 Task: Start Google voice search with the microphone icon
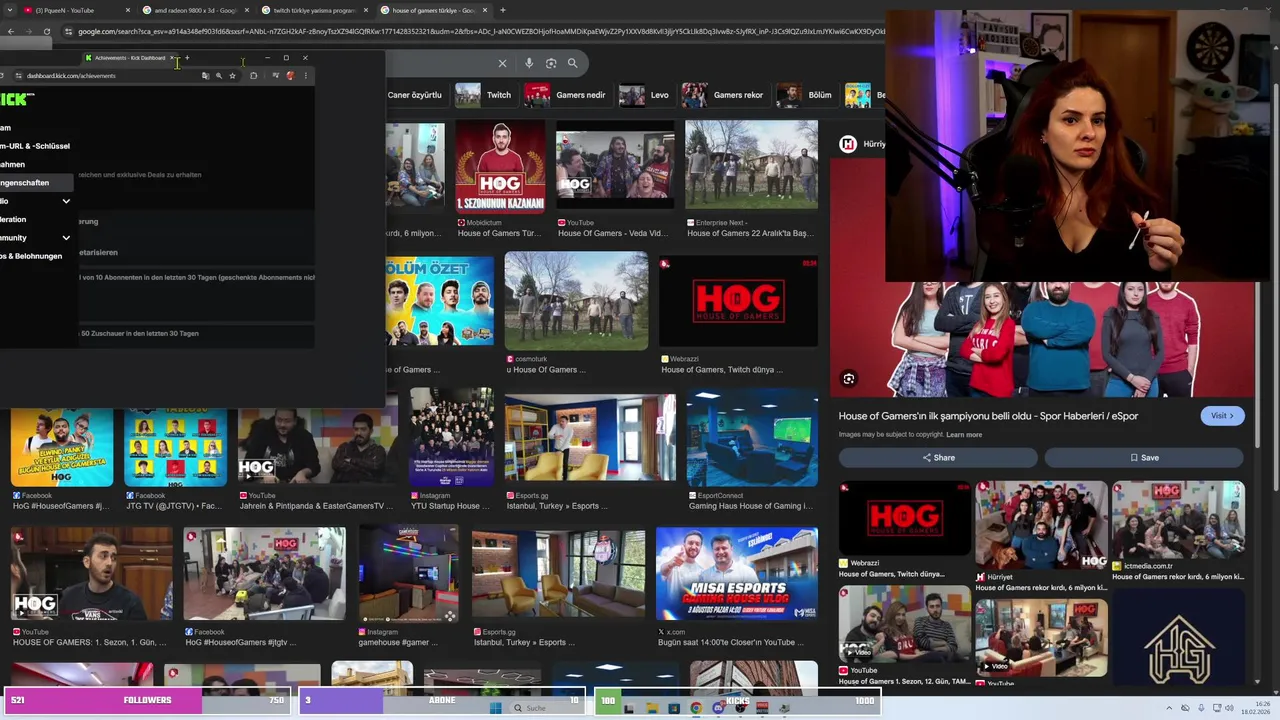(529, 63)
